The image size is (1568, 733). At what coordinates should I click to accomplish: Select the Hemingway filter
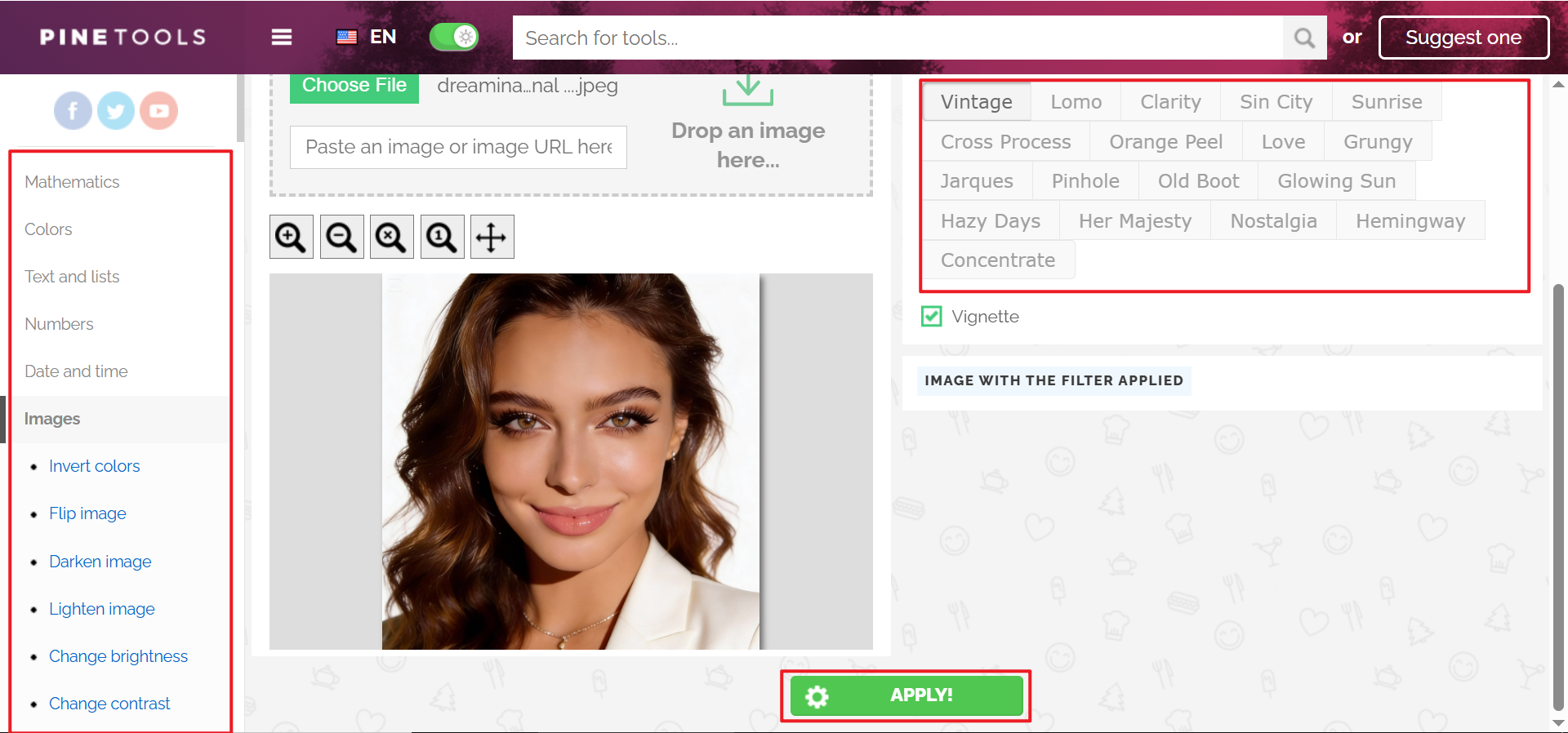1410,221
